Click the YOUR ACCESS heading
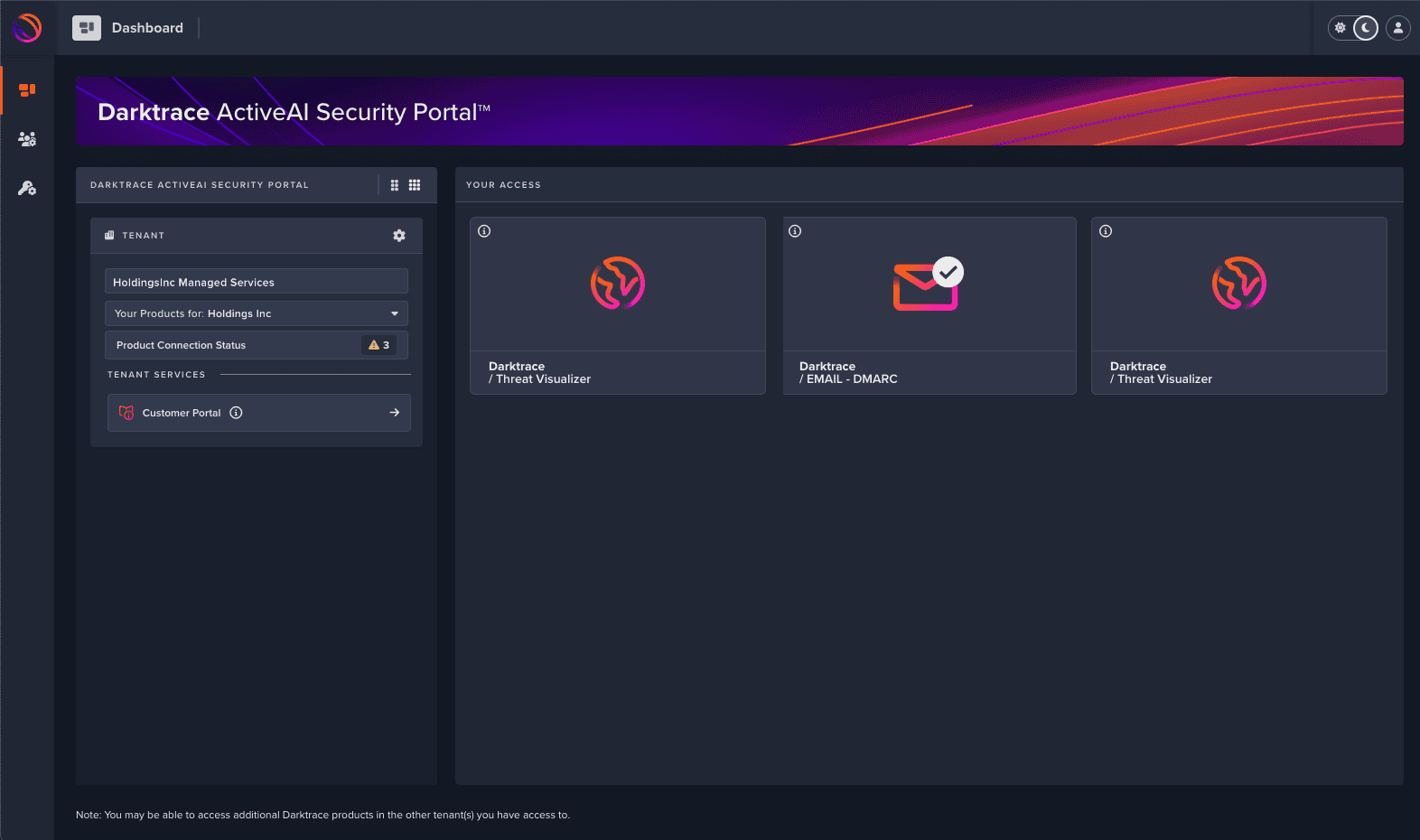1420x840 pixels. pyautogui.click(x=503, y=185)
